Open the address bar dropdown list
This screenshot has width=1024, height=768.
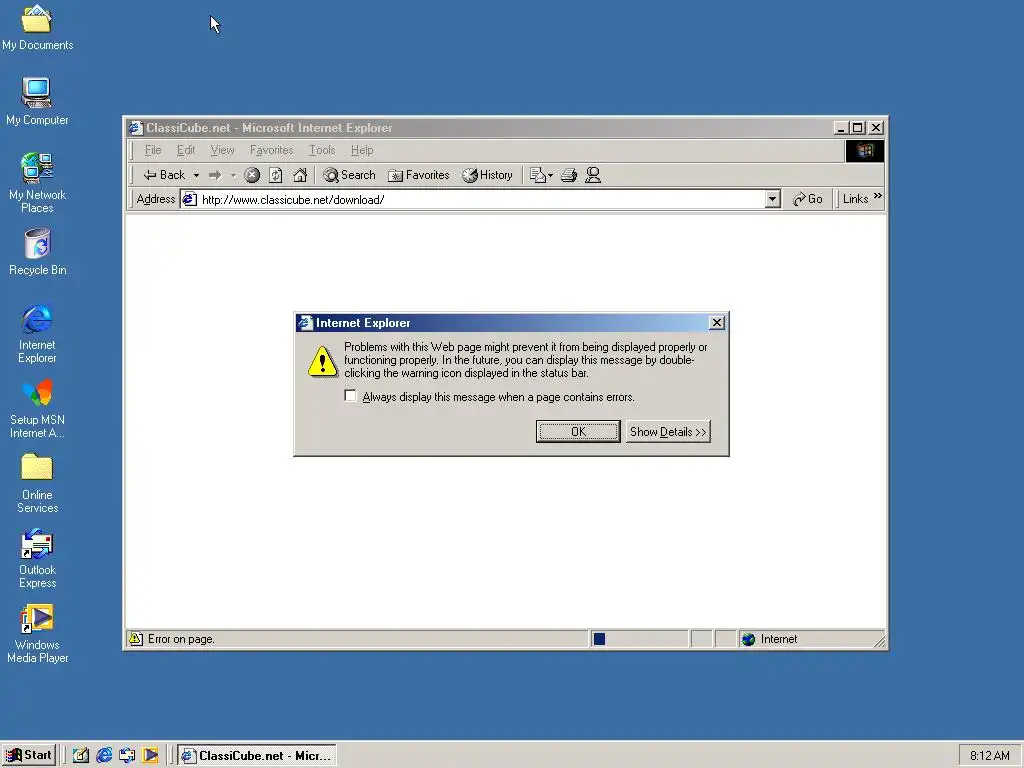click(773, 199)
